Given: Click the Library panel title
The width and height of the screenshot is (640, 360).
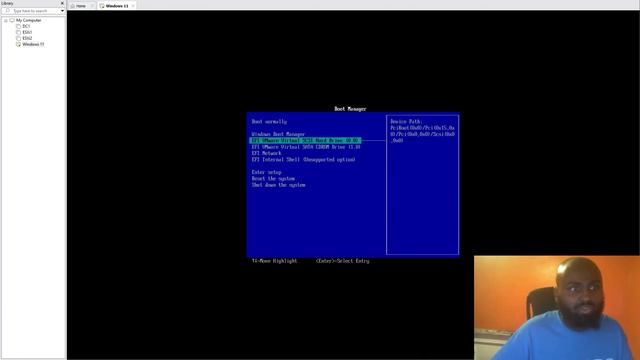Looking at the screenshot, I should click(7, 3).
